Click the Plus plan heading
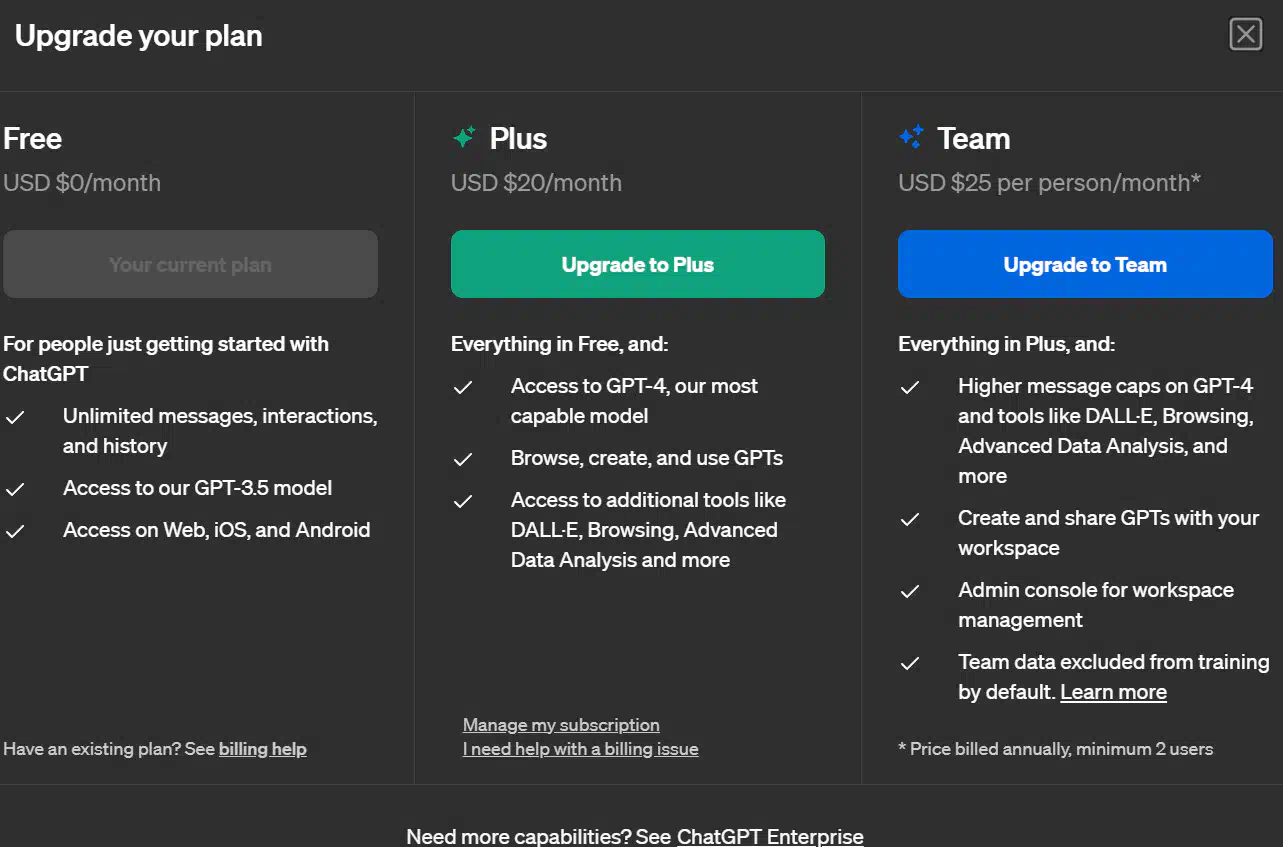Viewport: 1283px width, 847px height. click(x=518, y=138)
